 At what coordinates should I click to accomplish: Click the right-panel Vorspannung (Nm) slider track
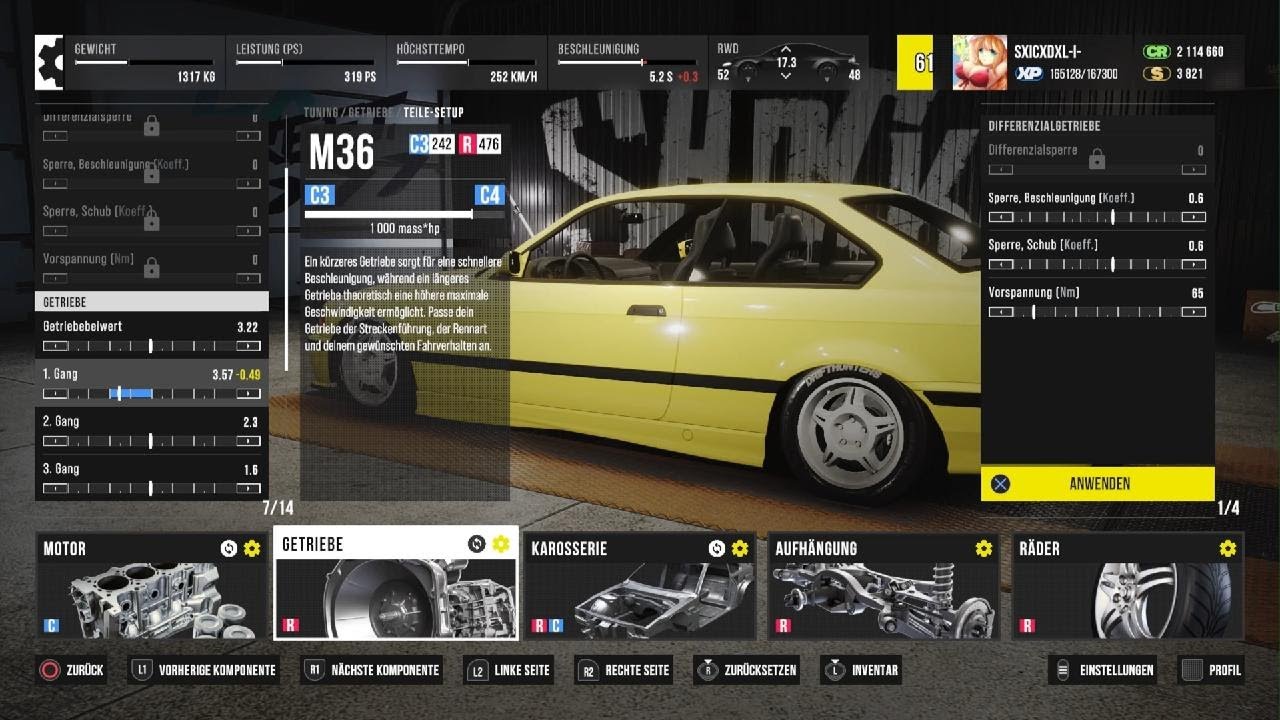click(1097, 312)
